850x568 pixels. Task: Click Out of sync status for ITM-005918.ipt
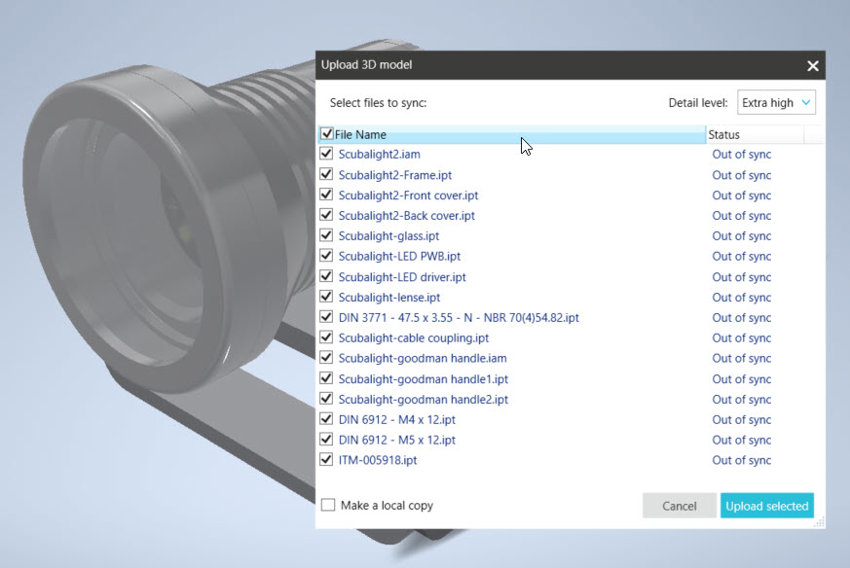point(742,460)
